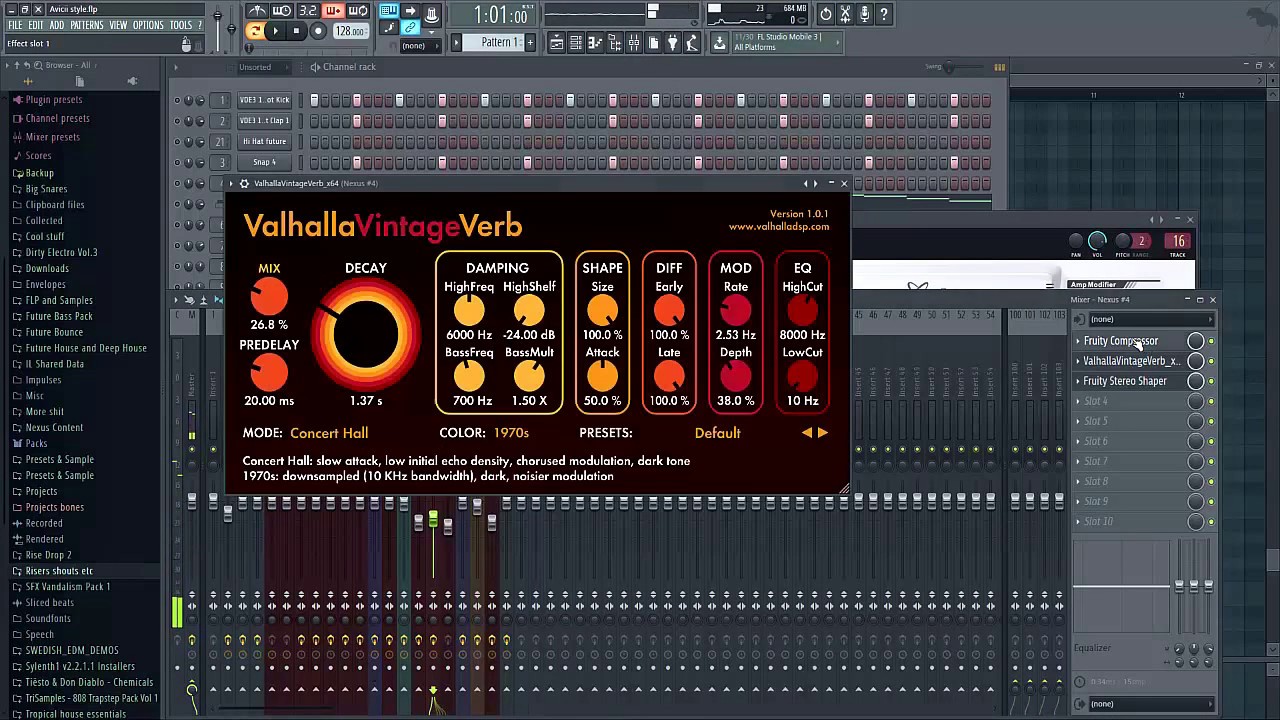Screen dimensions: 1280x720
Task: Click the next preset right arrow
Action: tap(823, 433)
